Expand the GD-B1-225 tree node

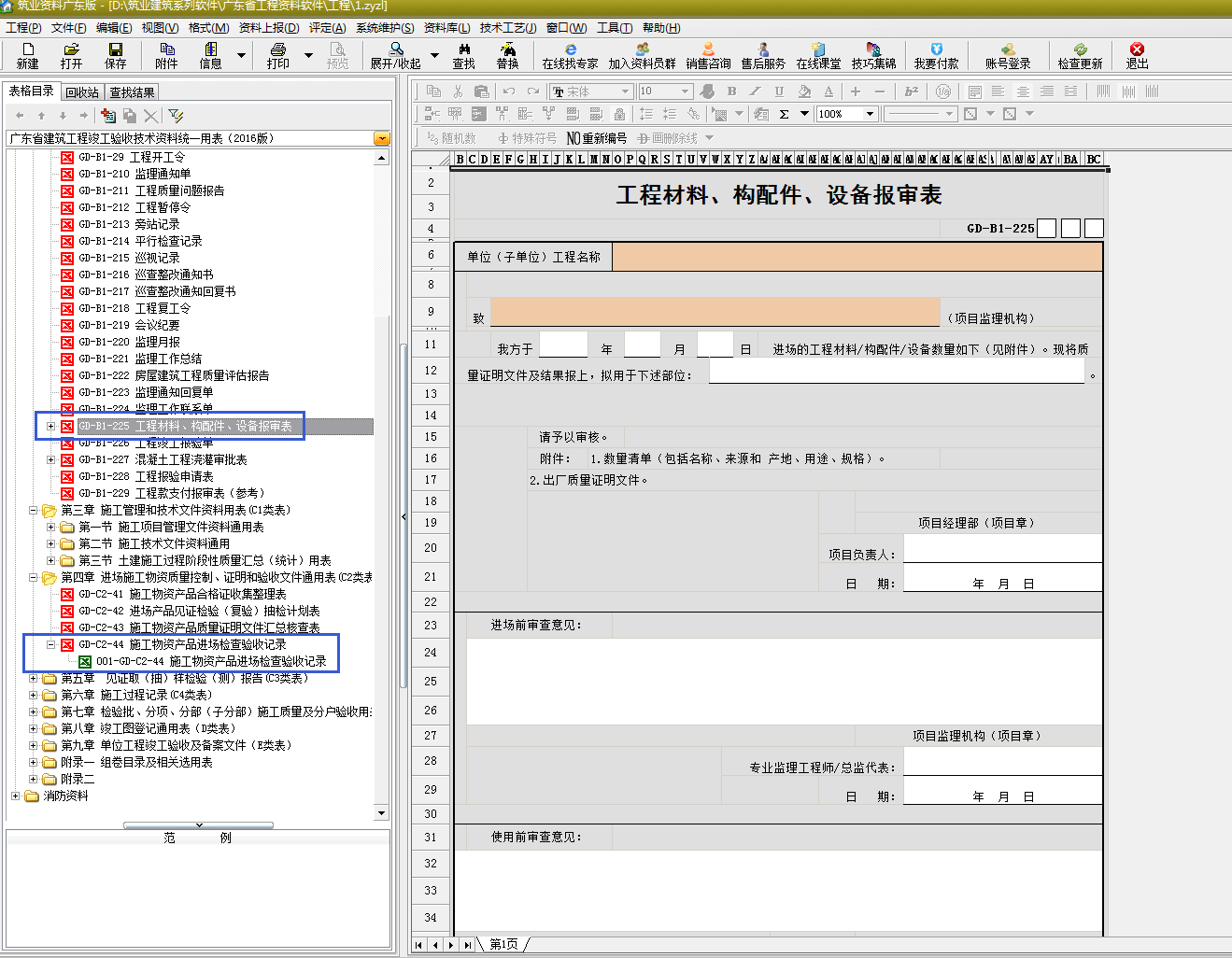[50, 426]
